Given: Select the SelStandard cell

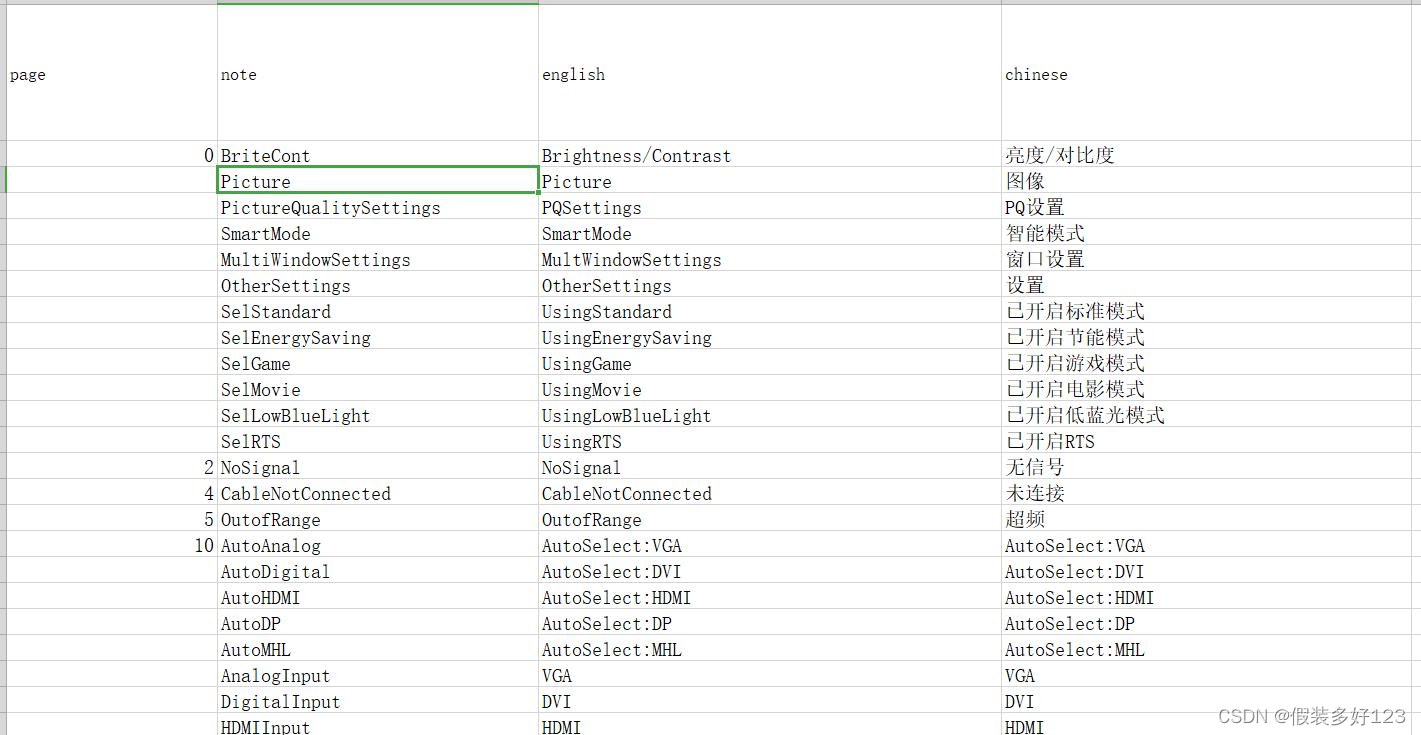Looking at the screenshot, I should [378, 311].
